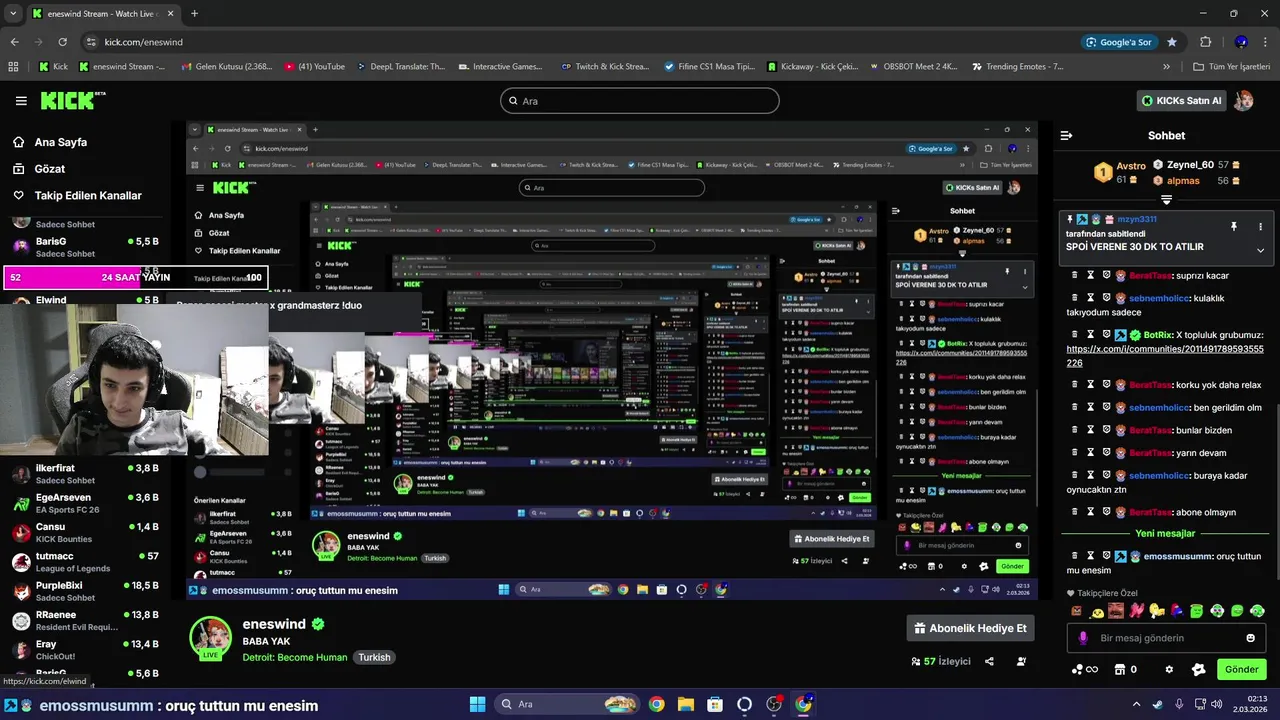
Task: Bookmark this page with star icon
Action: coord(1171,42)
